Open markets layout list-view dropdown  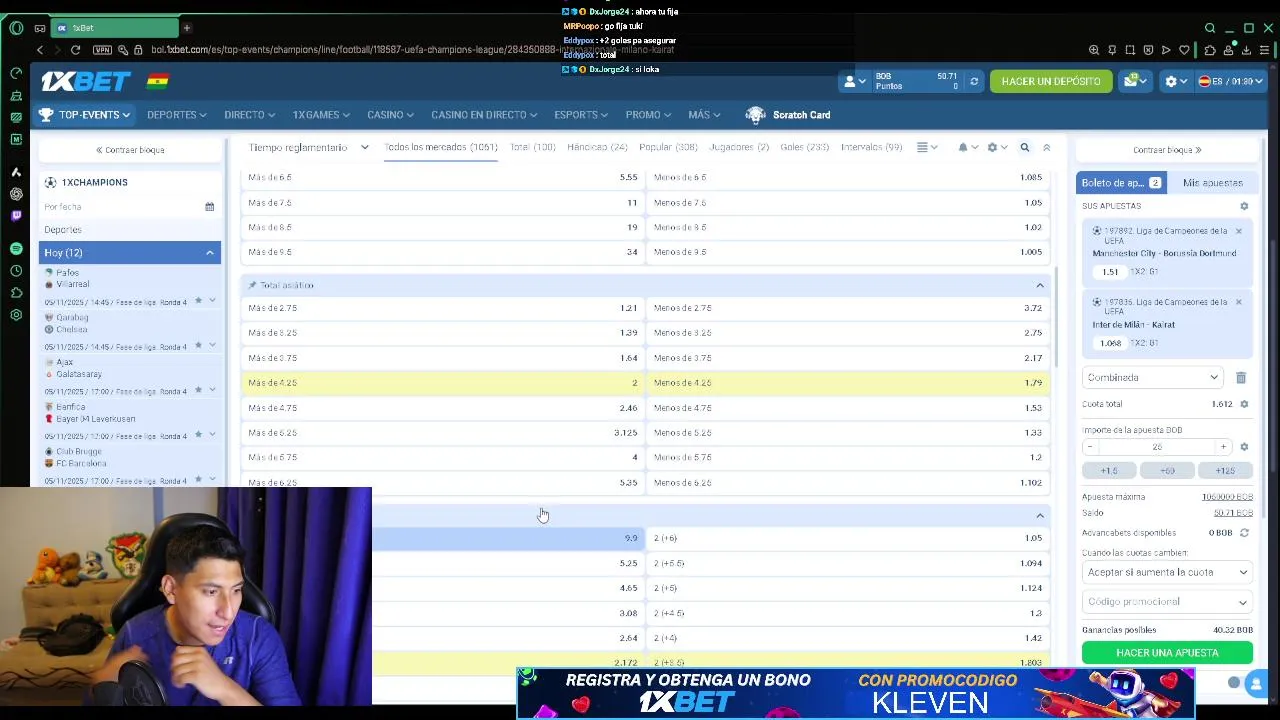click(x=927, y=147)
